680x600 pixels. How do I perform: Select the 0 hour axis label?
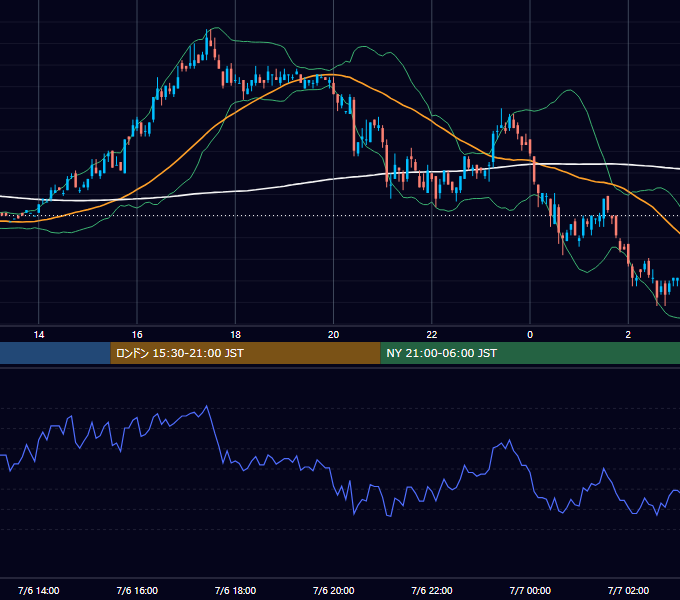click(x=530, y=335)
